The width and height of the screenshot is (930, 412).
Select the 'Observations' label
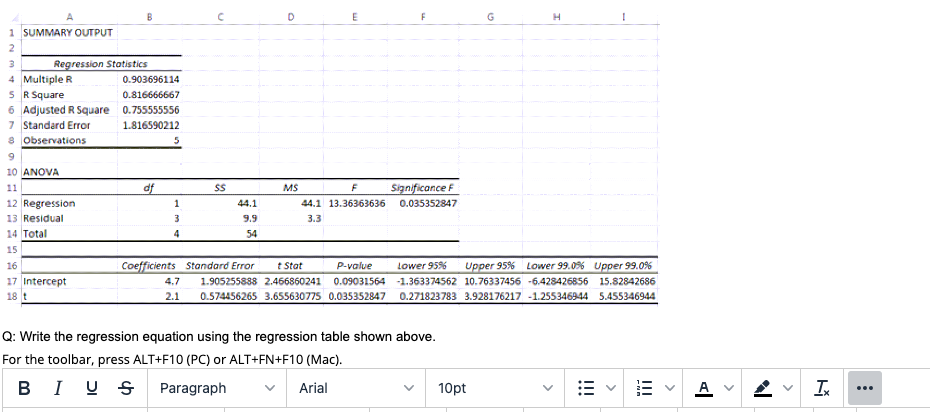pyautogui.click(x=54, y=140)
